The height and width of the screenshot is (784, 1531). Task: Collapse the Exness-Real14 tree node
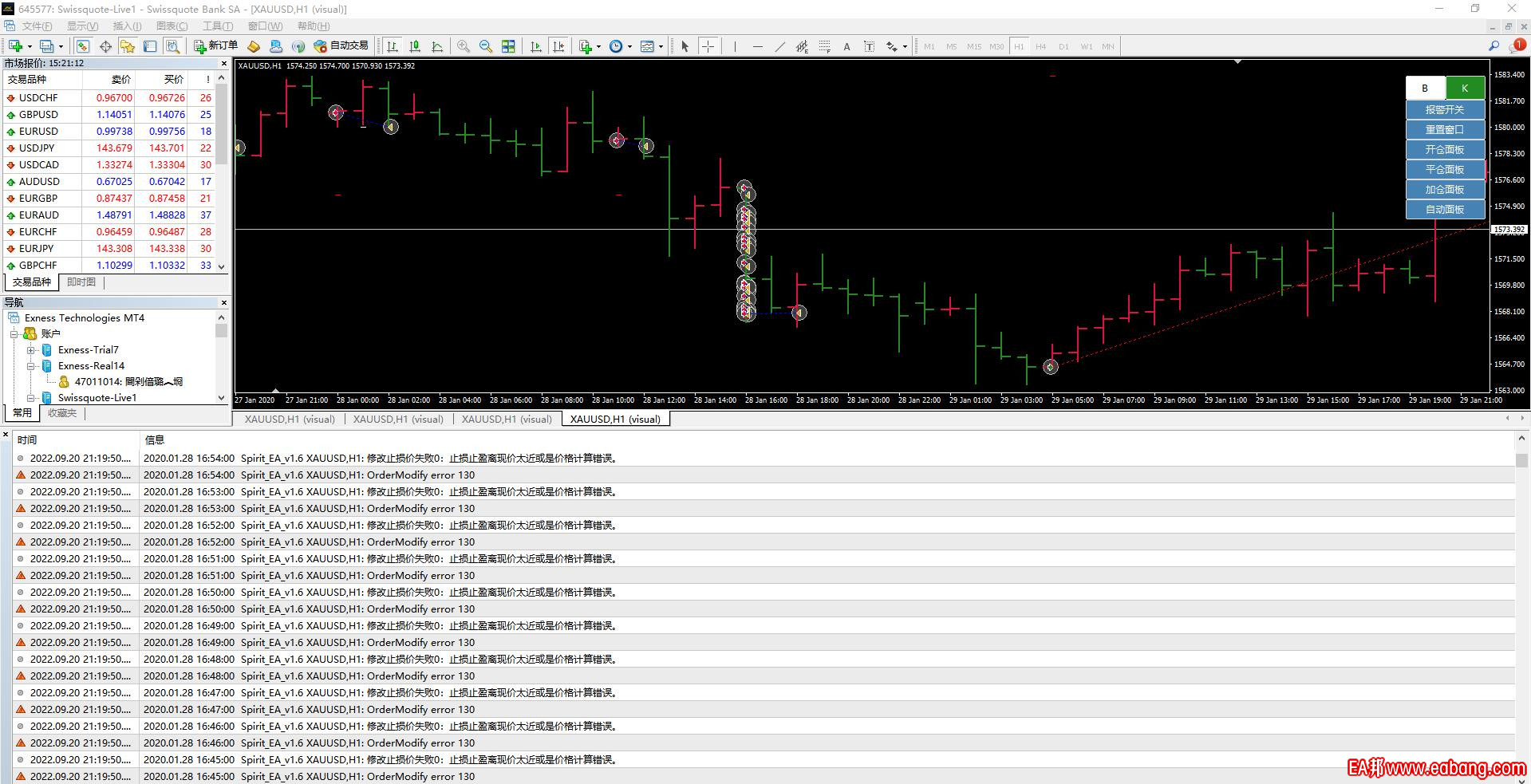point(30,366)
